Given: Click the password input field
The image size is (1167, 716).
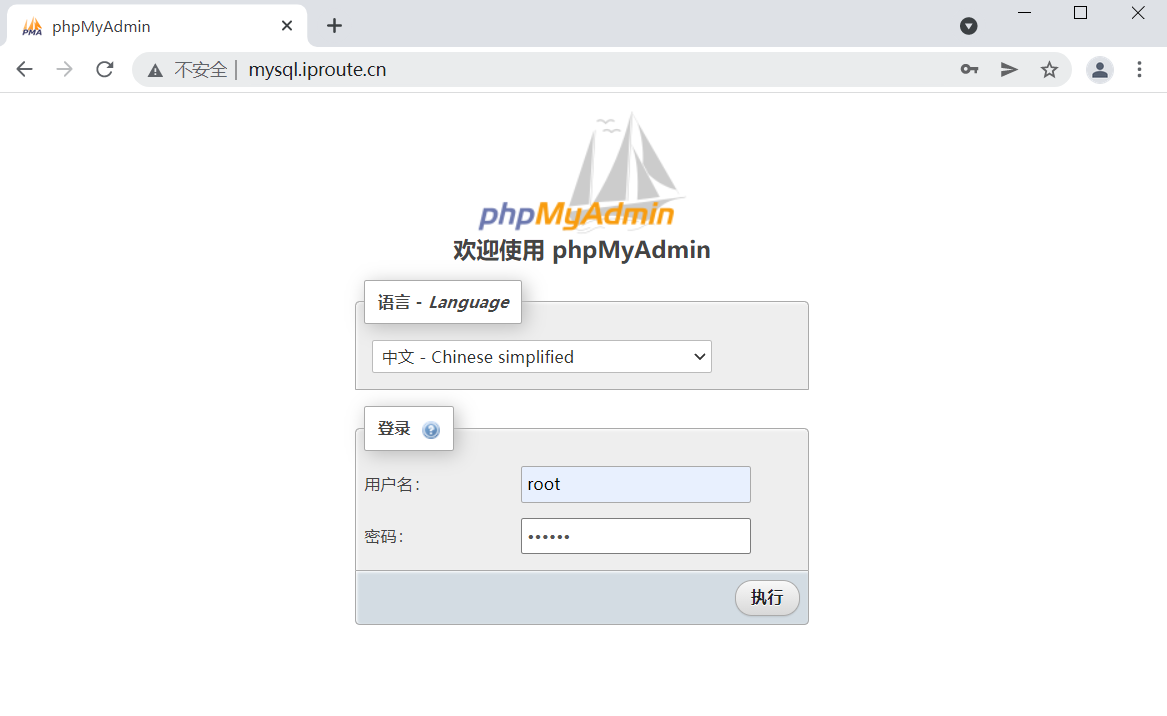Looking at the screenshot, I should (636, 536).
